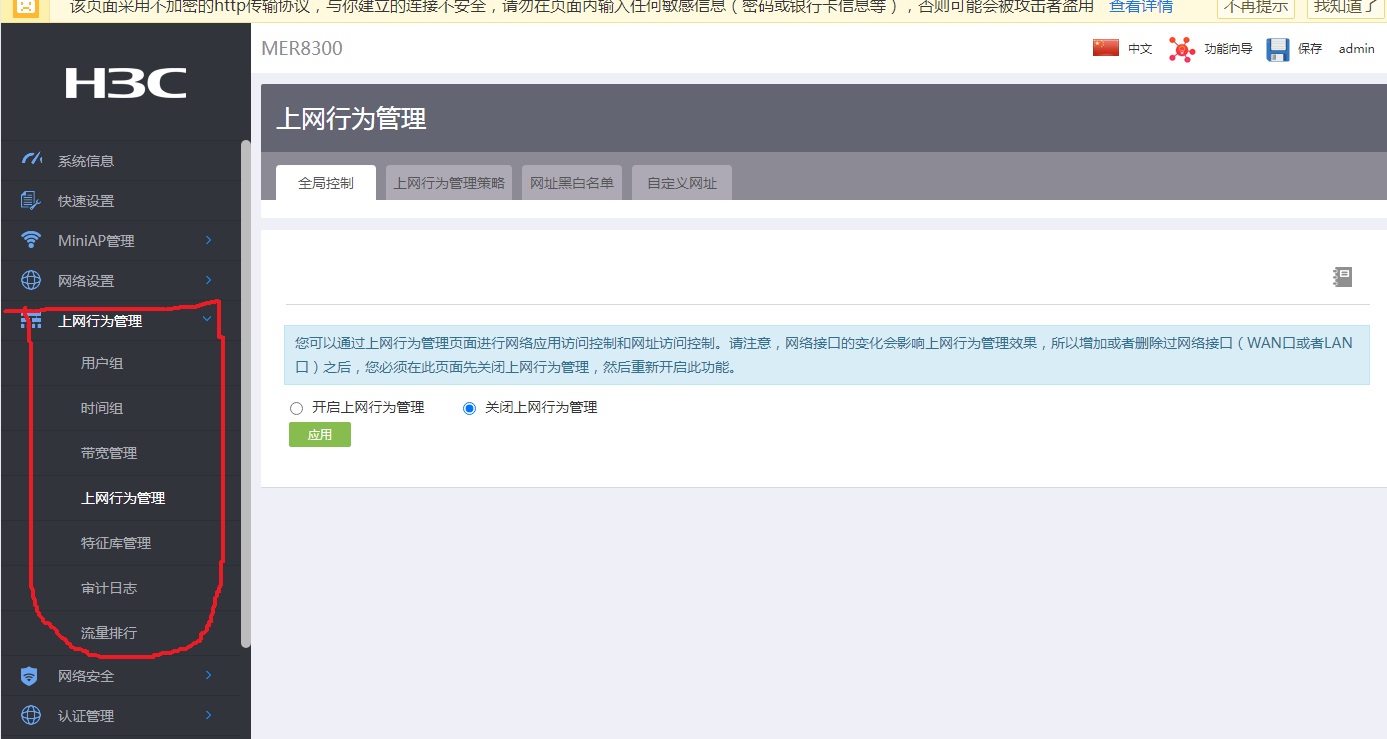The height and width of the screenshot is (739, 1387).
Task: Switch to the 自定义网址 tab
Action: click(x=681, y=182)
